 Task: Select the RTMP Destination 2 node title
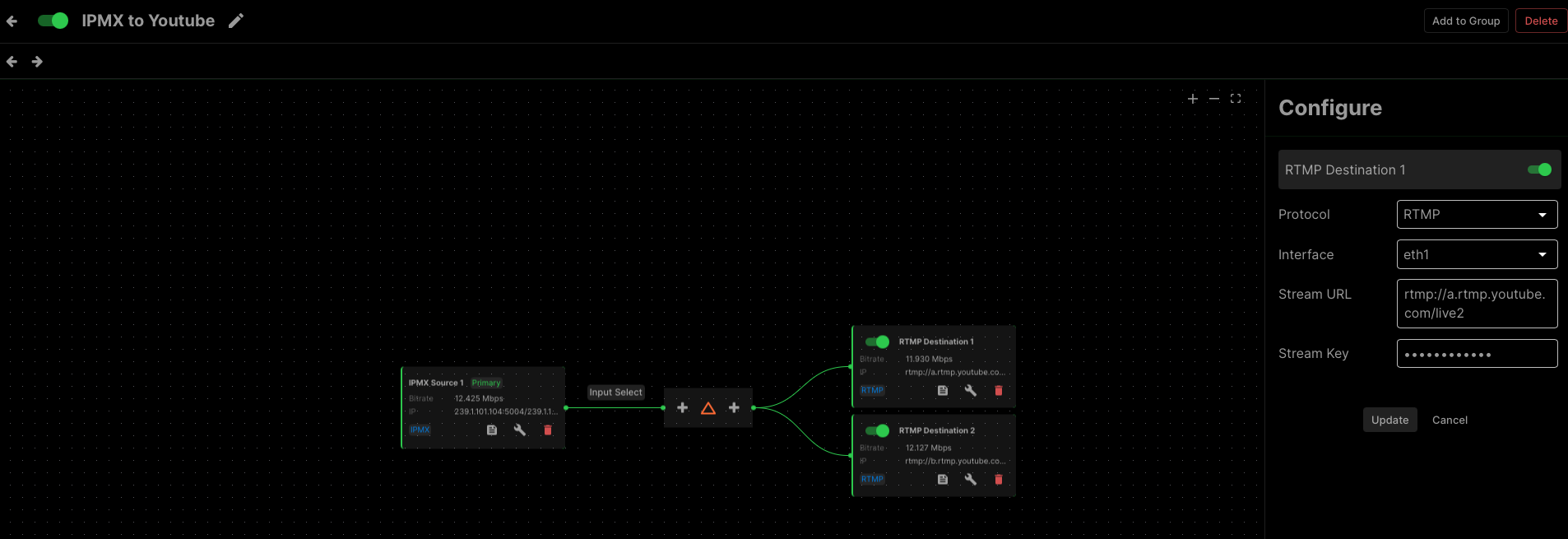pos(936,430)
